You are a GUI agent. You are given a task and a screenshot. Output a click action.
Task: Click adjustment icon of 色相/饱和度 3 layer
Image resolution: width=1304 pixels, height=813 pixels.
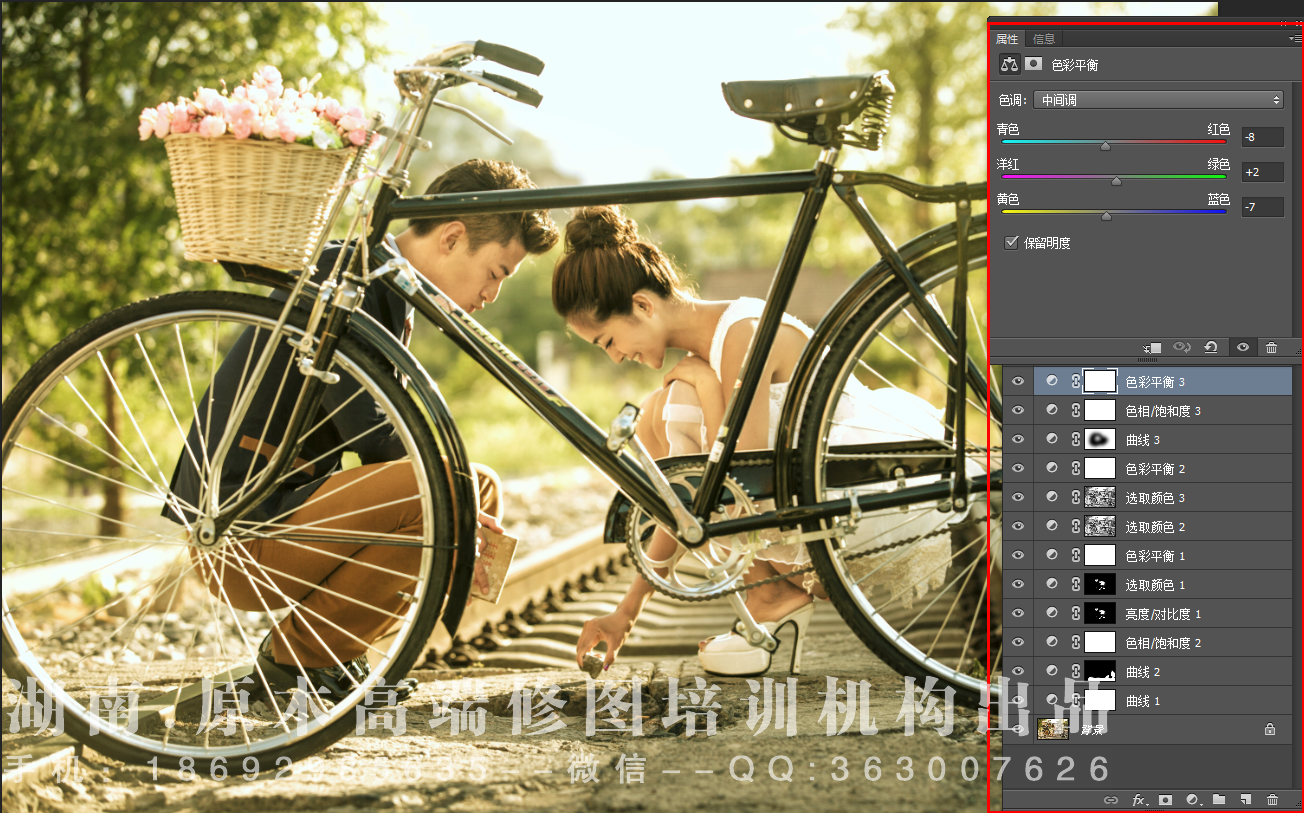point(1052,410)
